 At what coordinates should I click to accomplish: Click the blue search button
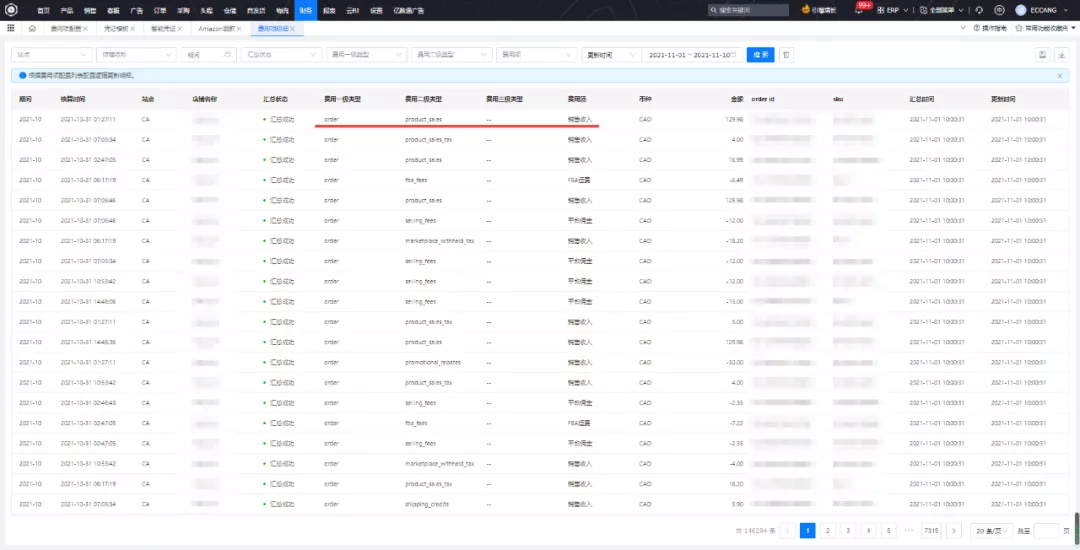[x=760, y=54]
